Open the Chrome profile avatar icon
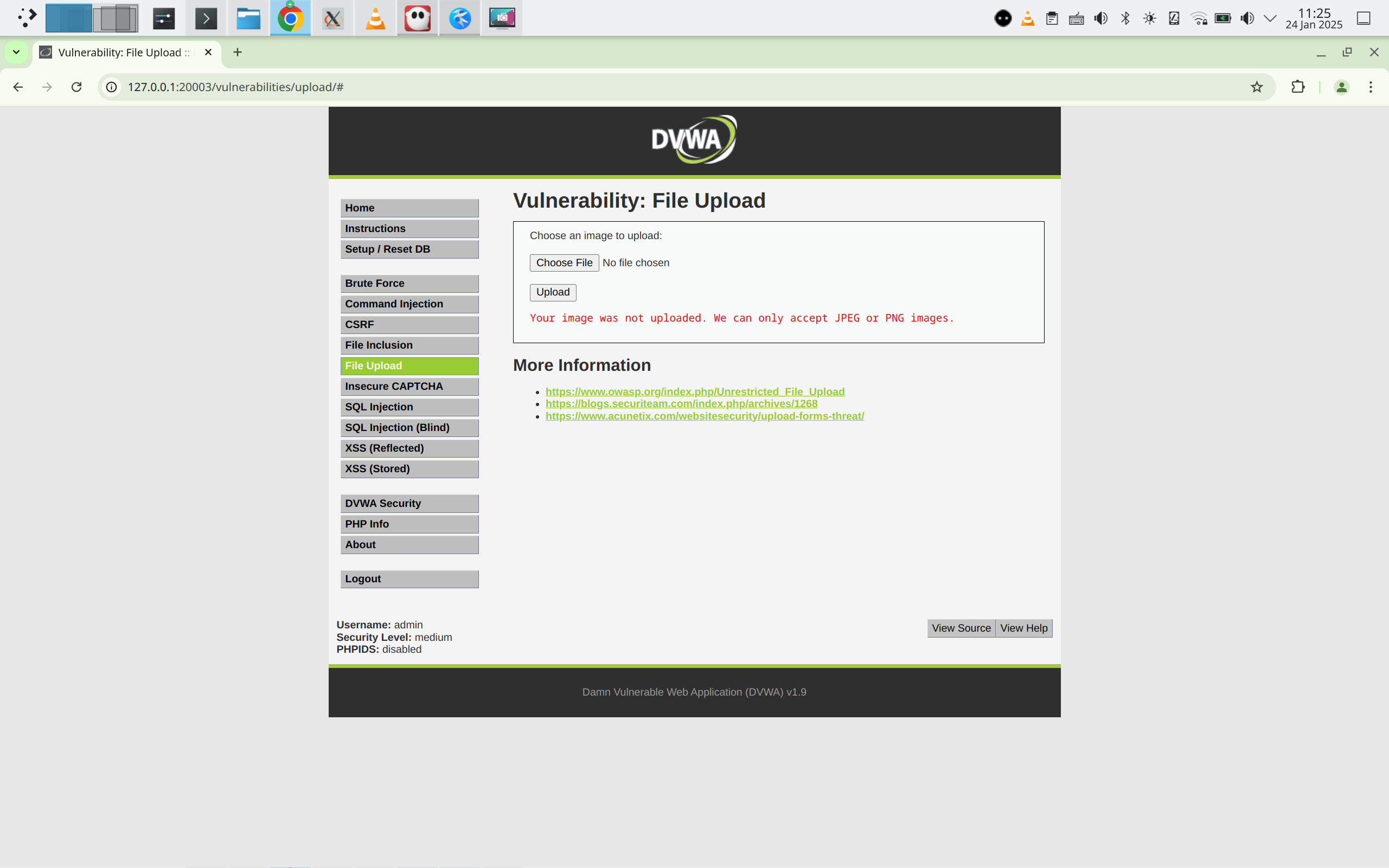Screen dimensions: 1389x868 click(x=1341, y=87)
